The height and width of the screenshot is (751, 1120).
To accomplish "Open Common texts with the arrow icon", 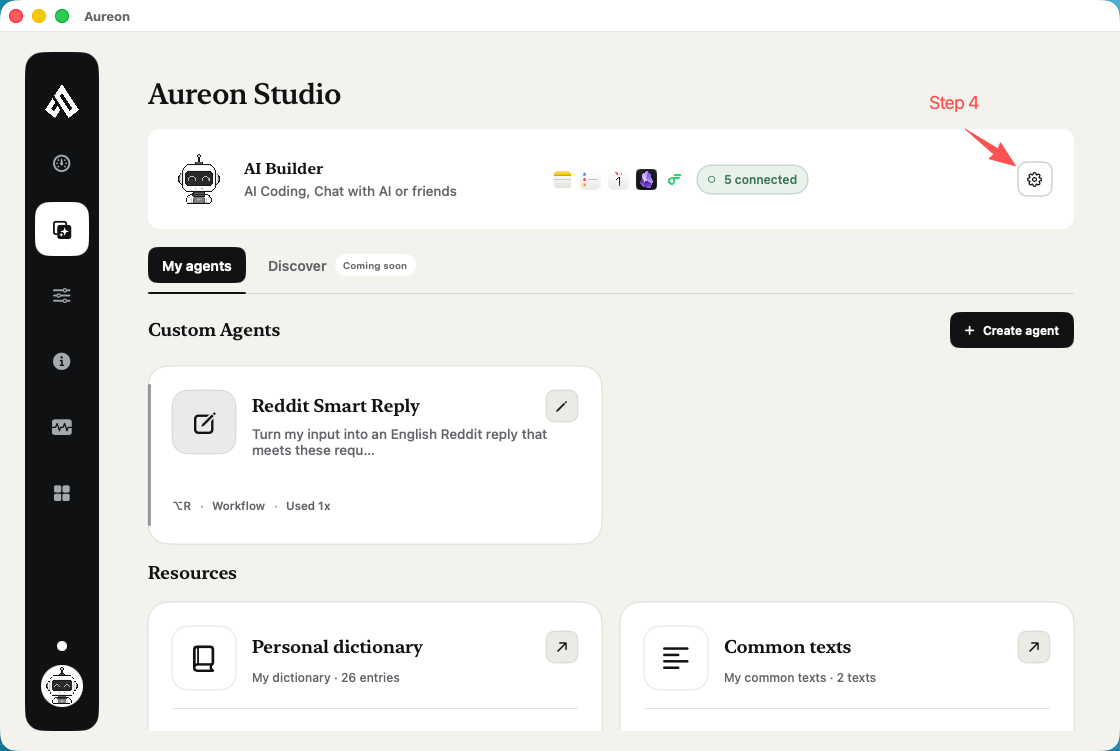I will [x=1034, y=647].
